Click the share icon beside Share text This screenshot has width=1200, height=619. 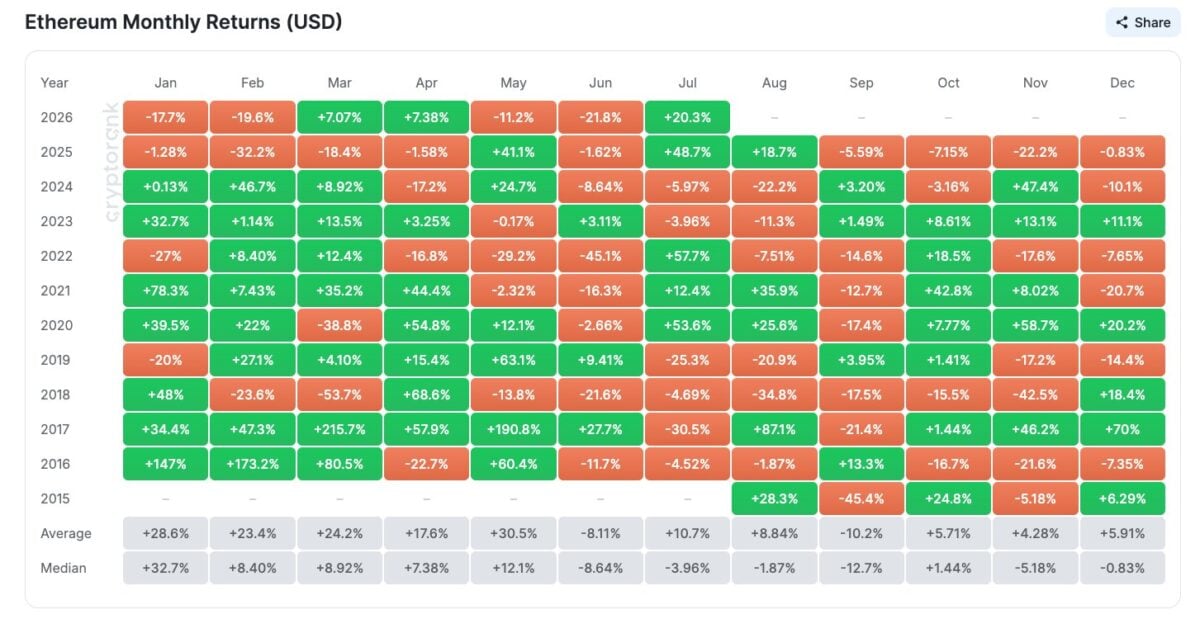pos(1122,22)
